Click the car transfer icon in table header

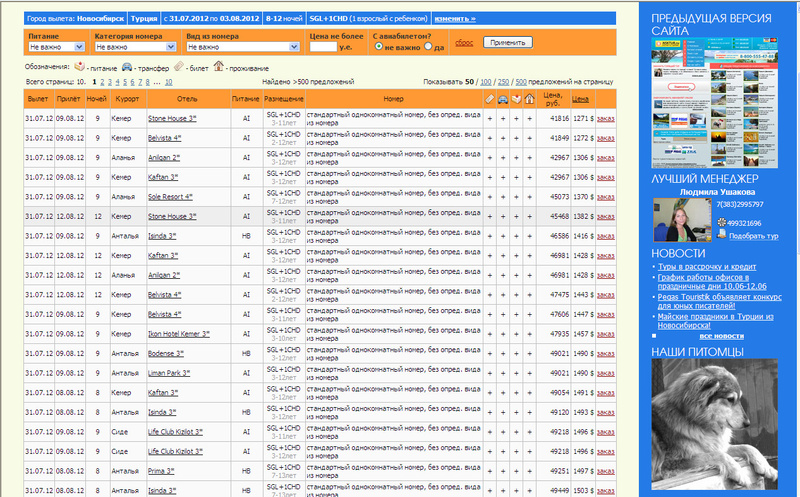(x=502, y=99)
